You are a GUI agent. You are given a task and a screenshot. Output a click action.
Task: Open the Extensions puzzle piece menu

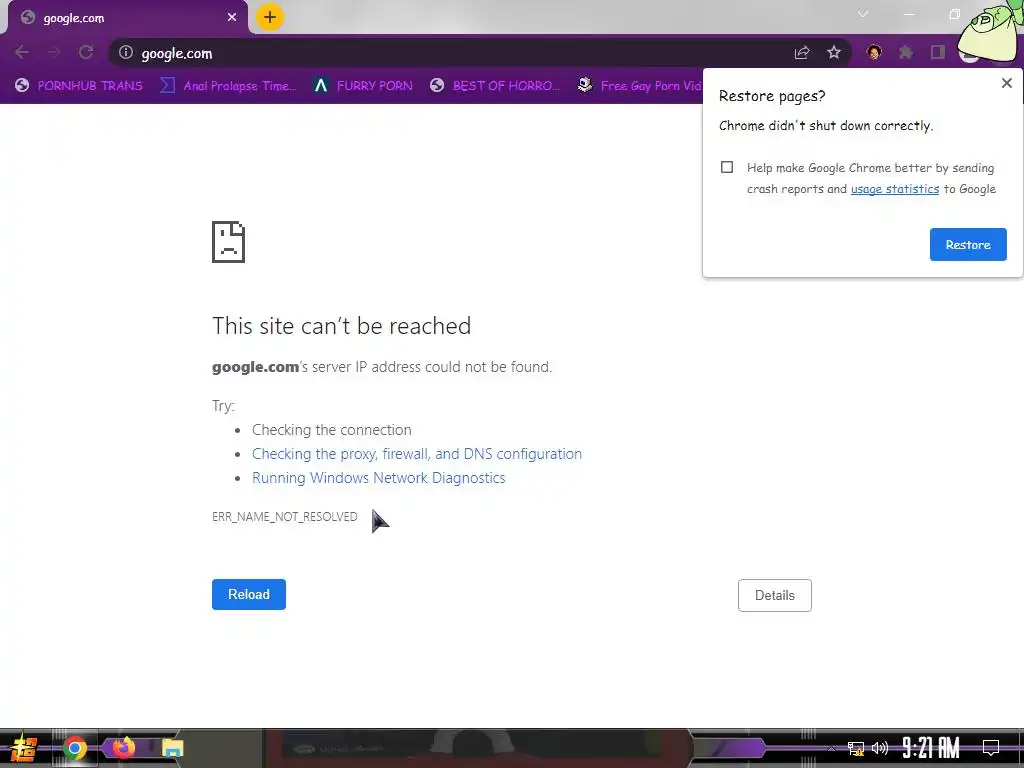tap(906, 52)
